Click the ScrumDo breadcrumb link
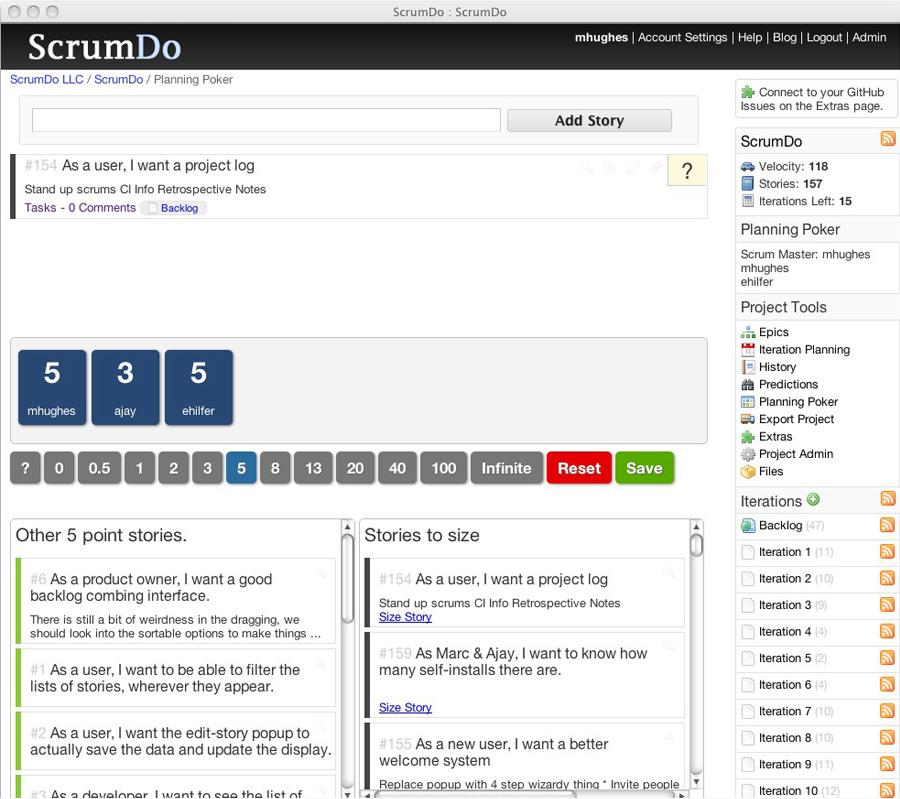 coord(118,80)
